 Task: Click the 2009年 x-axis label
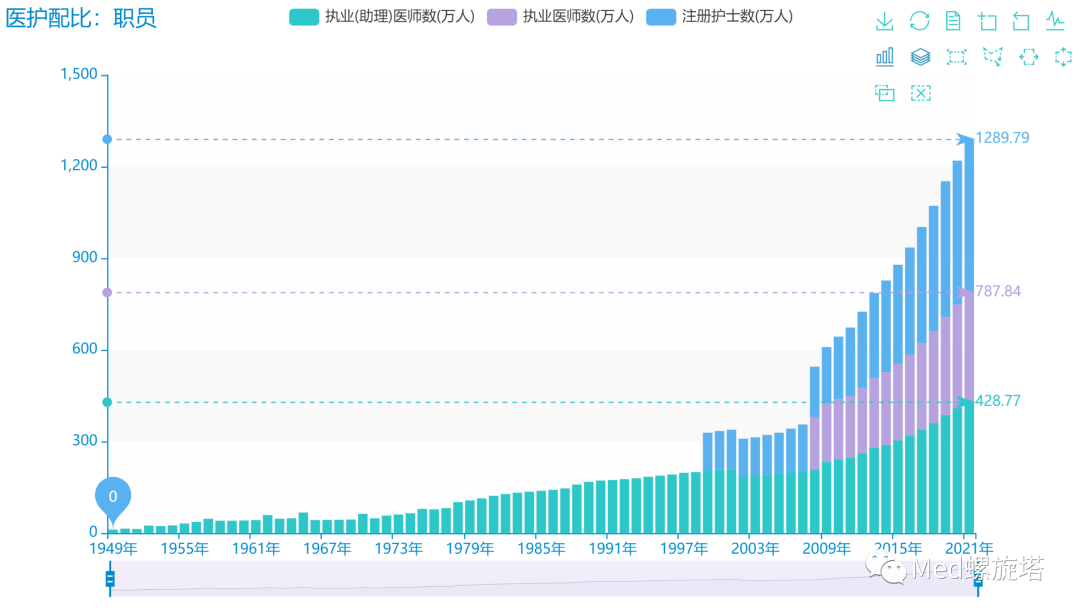coord(827,549)
